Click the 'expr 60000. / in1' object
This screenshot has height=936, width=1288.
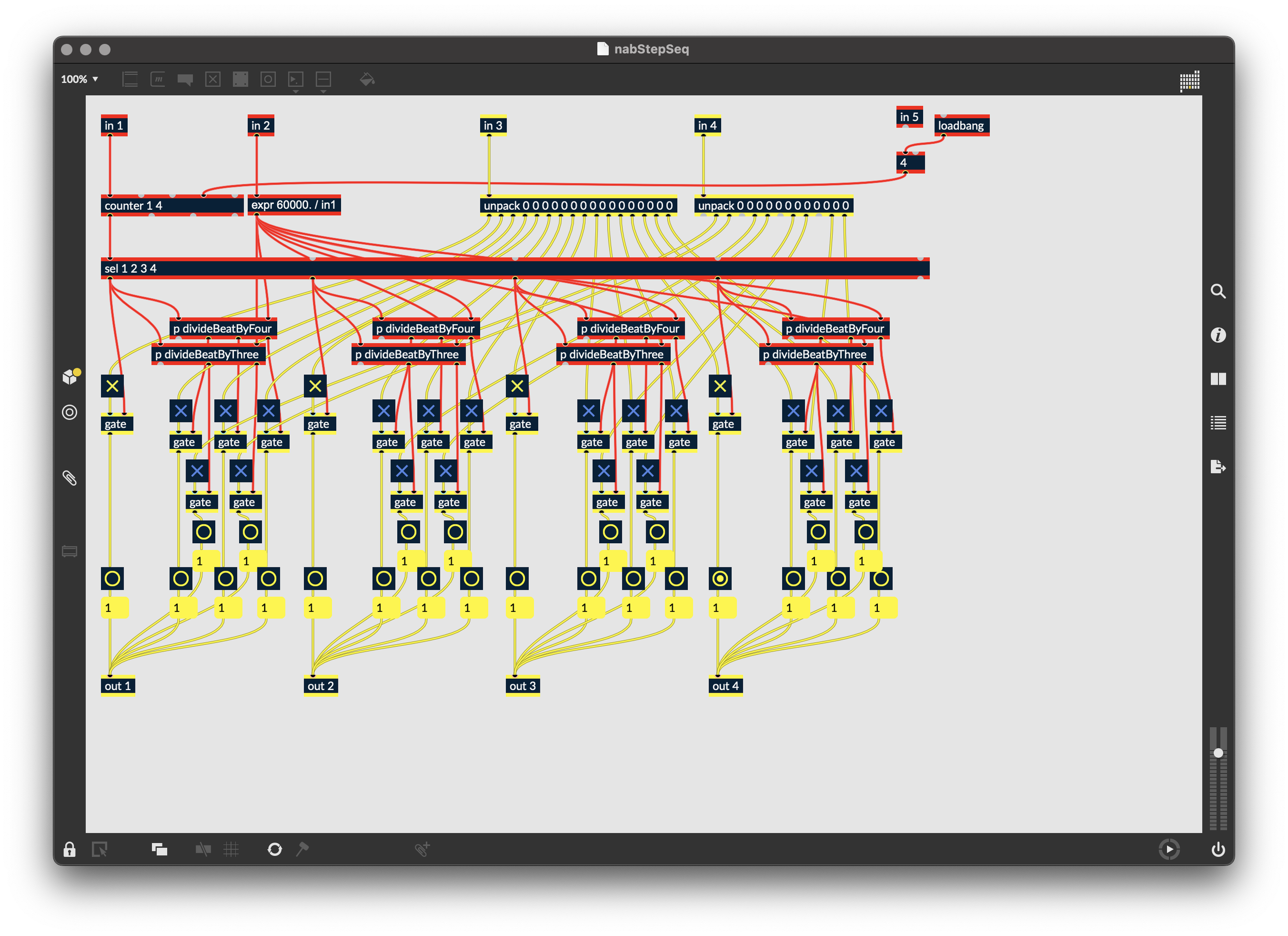[x=294, y=205]
